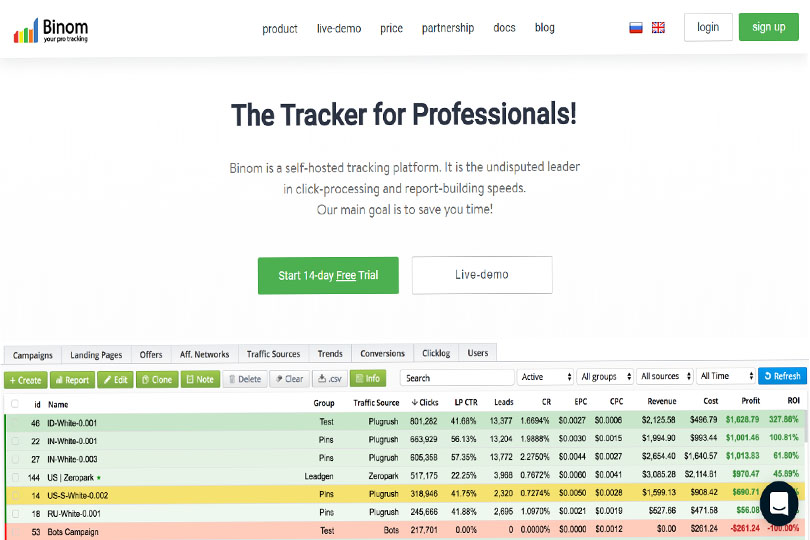Click the Clear toolbar button

tap(289, 379)
